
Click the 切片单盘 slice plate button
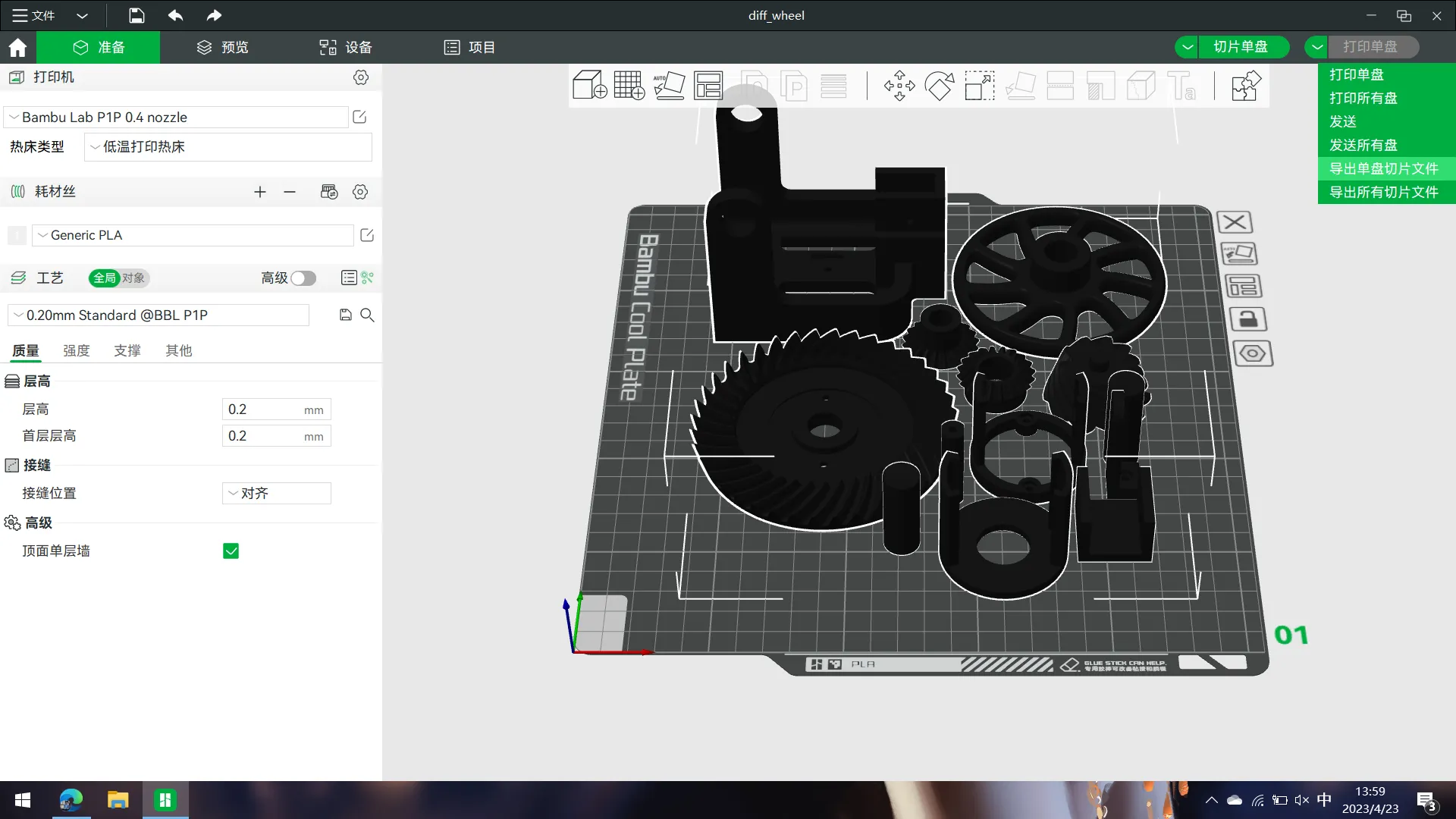(x=1240, y=47)
